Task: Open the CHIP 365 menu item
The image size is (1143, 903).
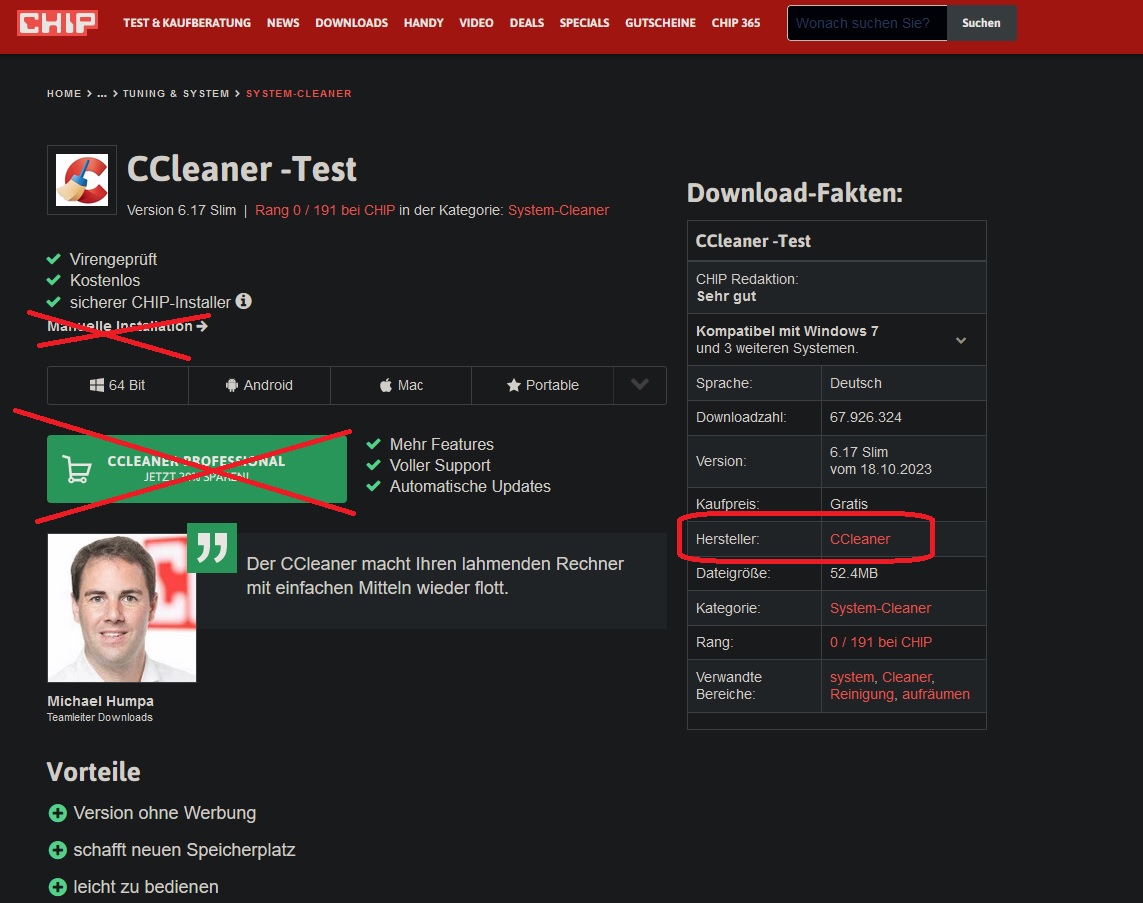Action: click(x=736, y=23)
